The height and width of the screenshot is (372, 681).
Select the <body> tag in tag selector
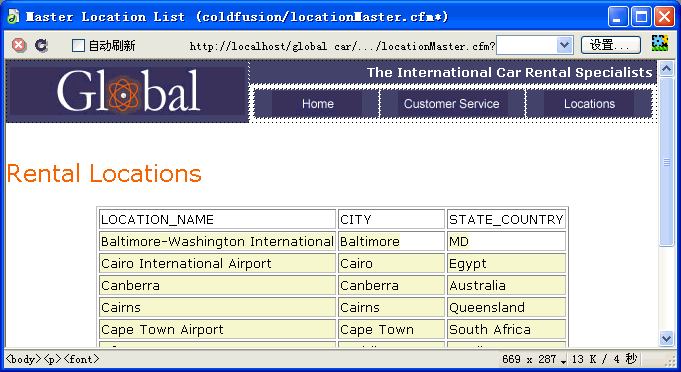tap(23, 359)
